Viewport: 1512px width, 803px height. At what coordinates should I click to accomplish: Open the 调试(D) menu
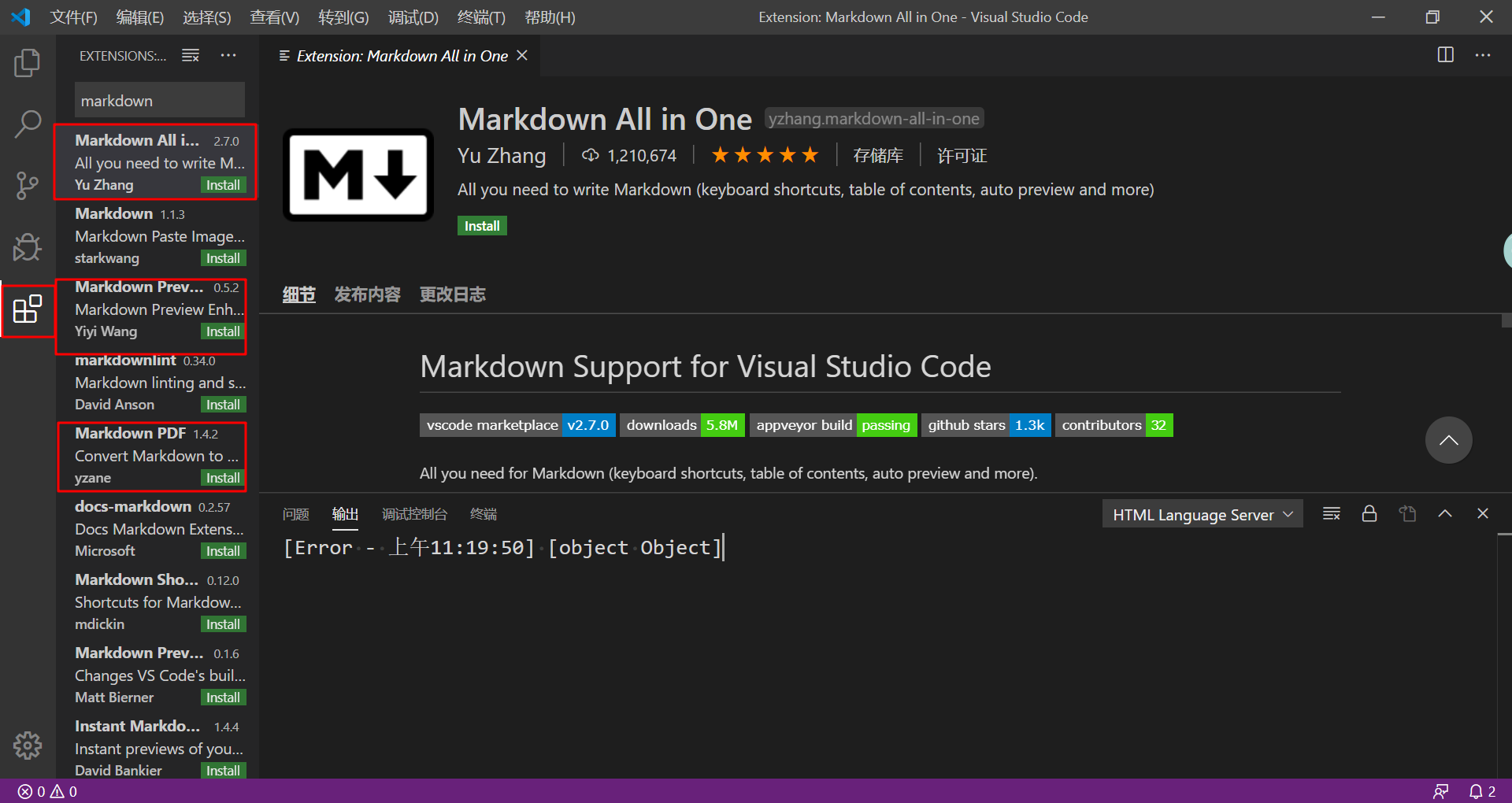pos(413,17)
